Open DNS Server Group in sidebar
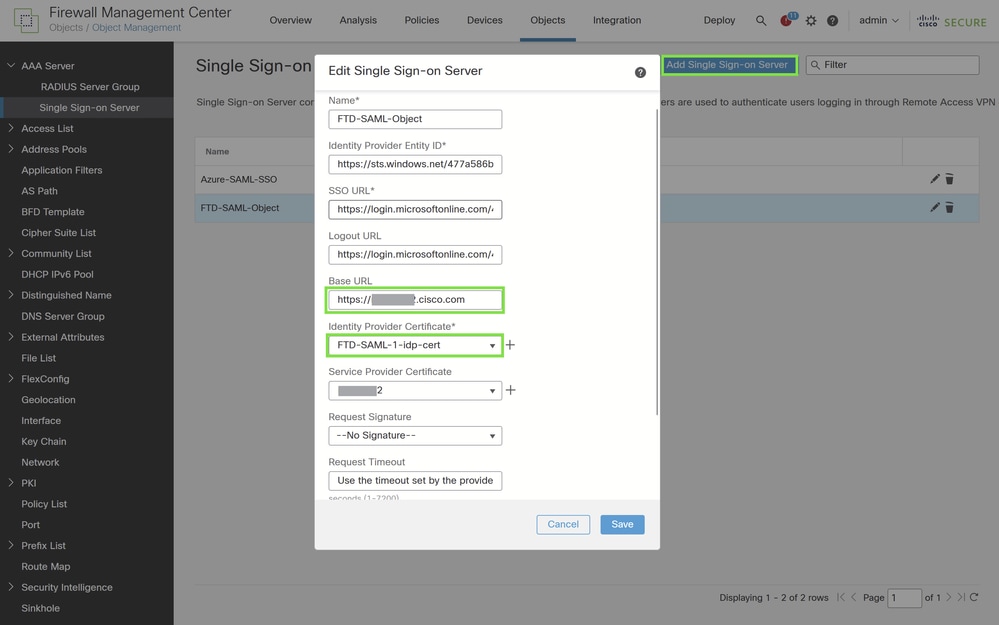The height and width of the screenshot is (625, 999). point(62,316)
